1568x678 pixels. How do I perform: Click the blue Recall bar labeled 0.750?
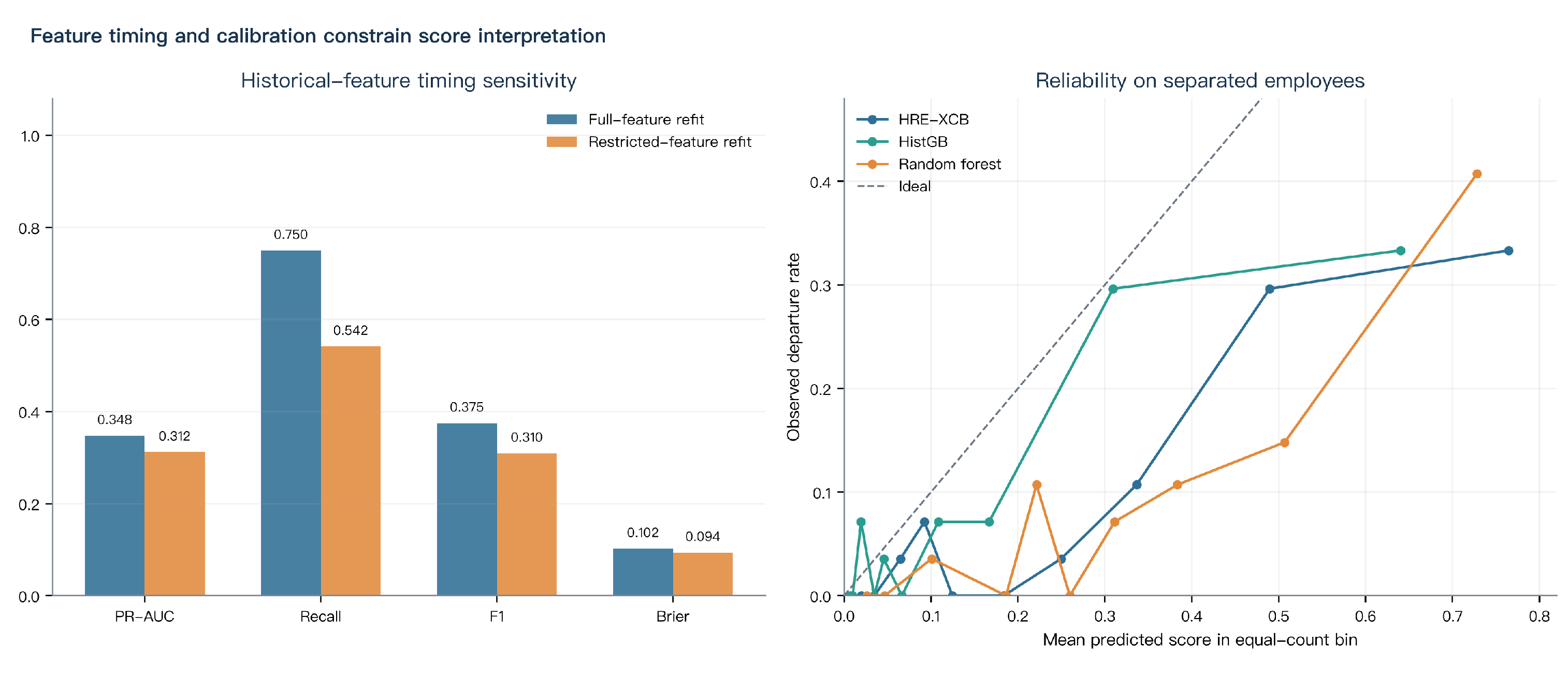tap(291, 423)
